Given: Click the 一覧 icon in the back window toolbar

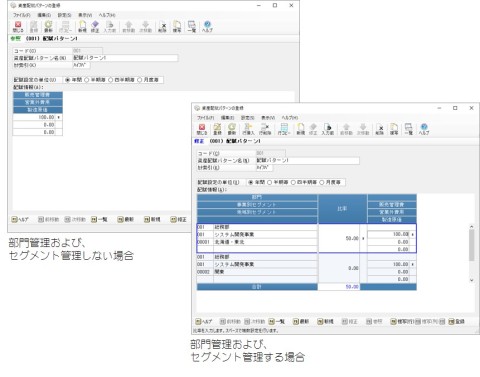Looking at the screenshot, I should (192, 26).
